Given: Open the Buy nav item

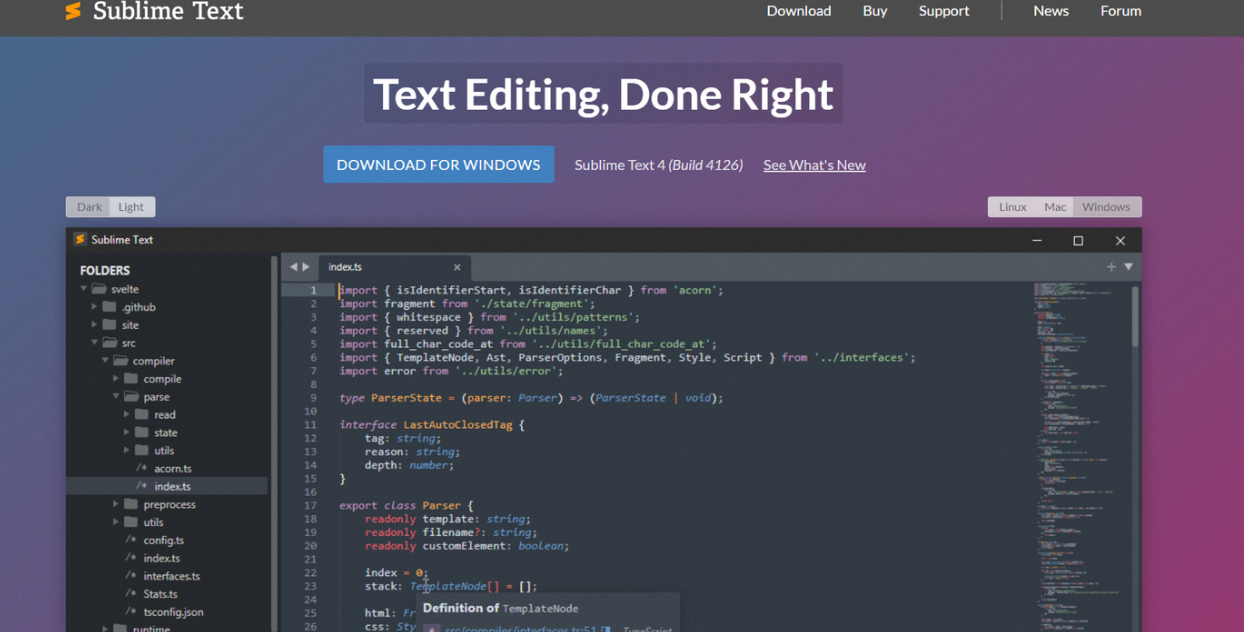Looking at the screenshot, I should [x=875, y=11].
